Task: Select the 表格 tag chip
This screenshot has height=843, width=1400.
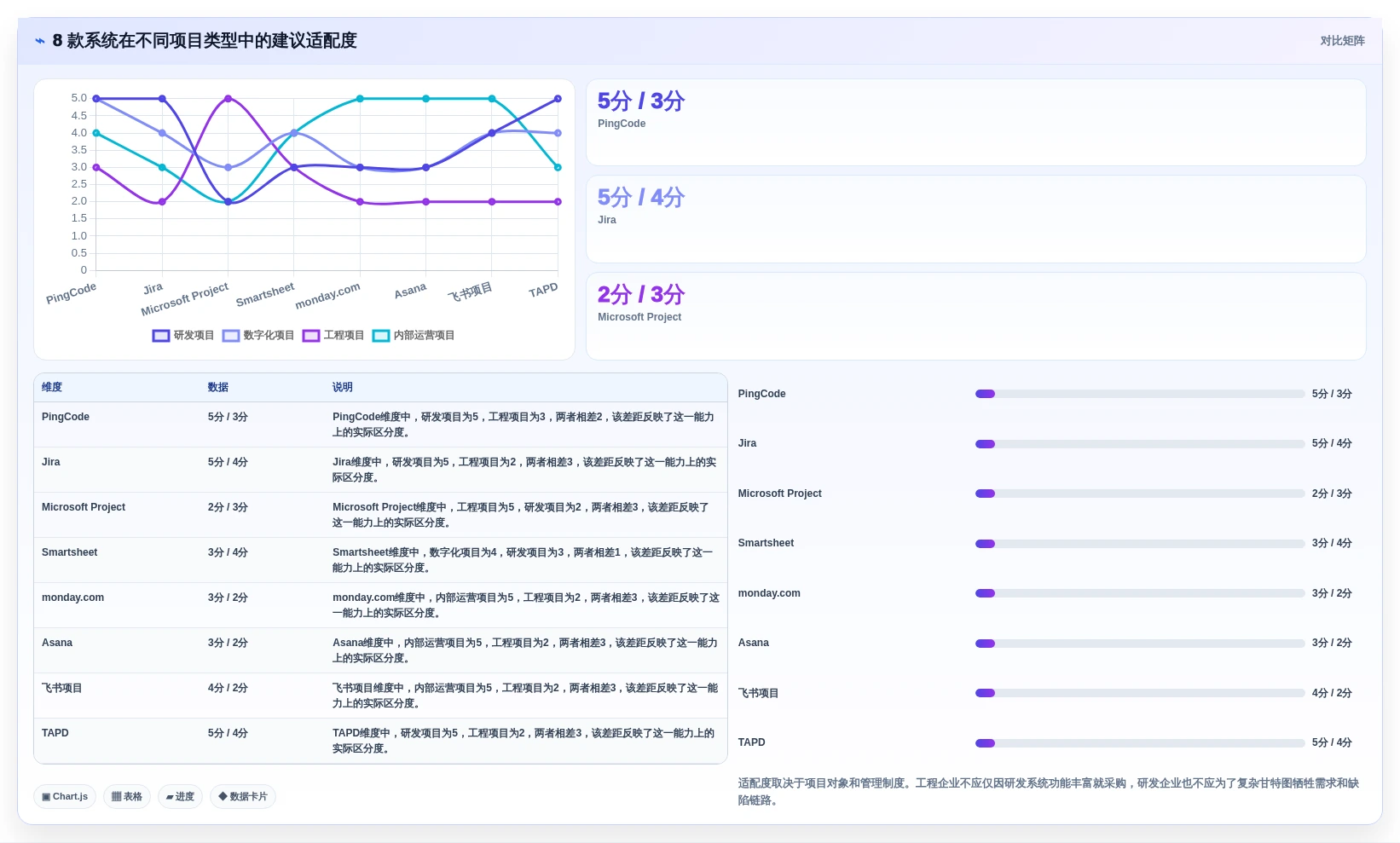Action: (x=127, y=797)
